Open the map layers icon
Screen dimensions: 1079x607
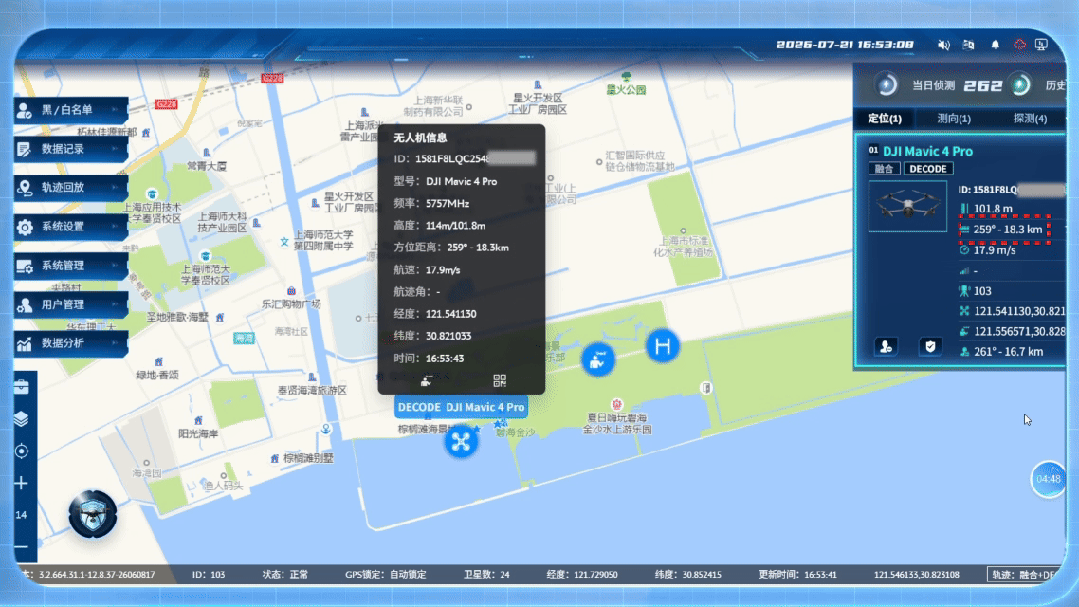point(21,419)
